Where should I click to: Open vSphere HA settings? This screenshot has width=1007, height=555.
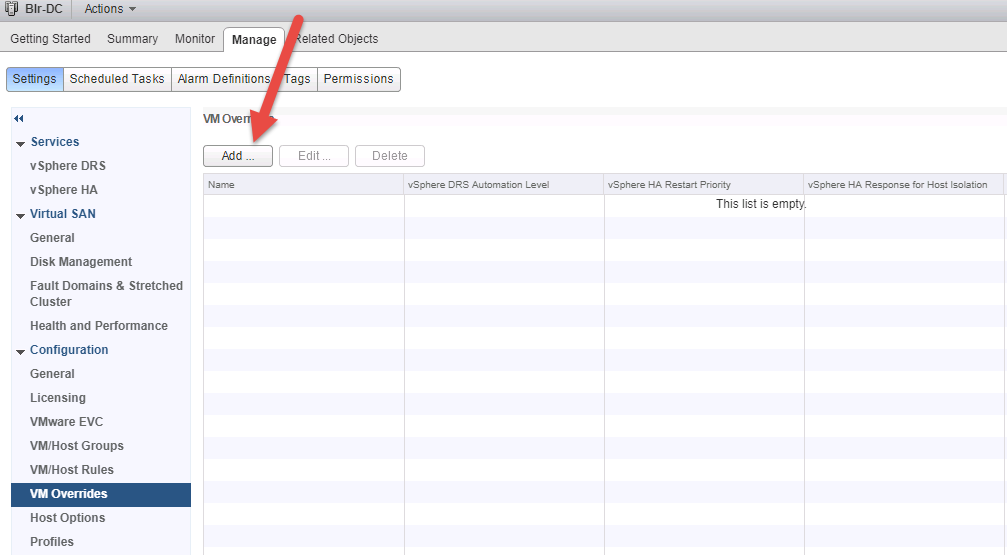(63, 190)
